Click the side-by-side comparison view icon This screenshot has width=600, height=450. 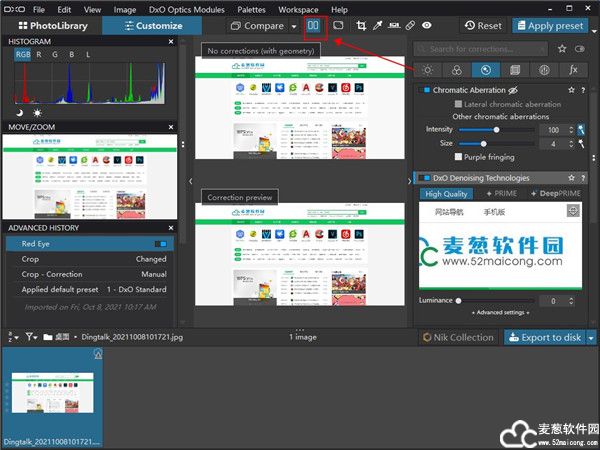click(x=317, y=25)
